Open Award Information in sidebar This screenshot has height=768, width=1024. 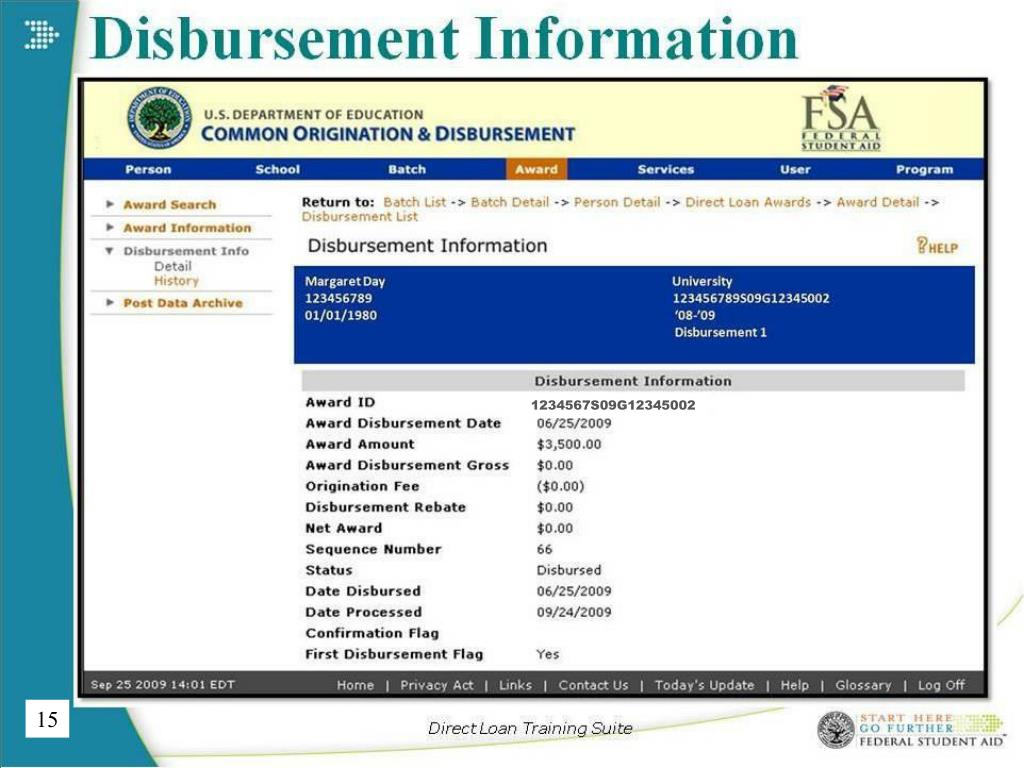(187, 228)
